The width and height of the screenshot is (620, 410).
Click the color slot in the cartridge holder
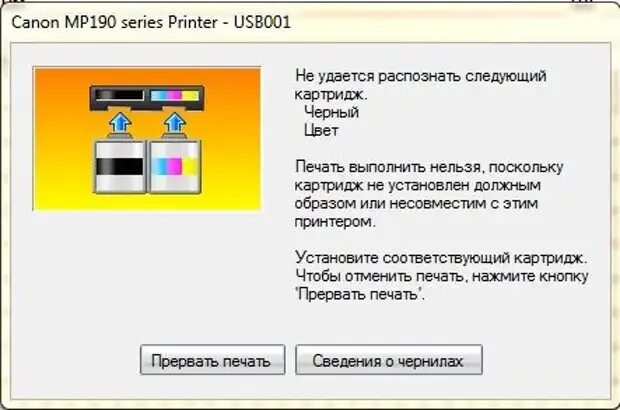pos(175,95)
